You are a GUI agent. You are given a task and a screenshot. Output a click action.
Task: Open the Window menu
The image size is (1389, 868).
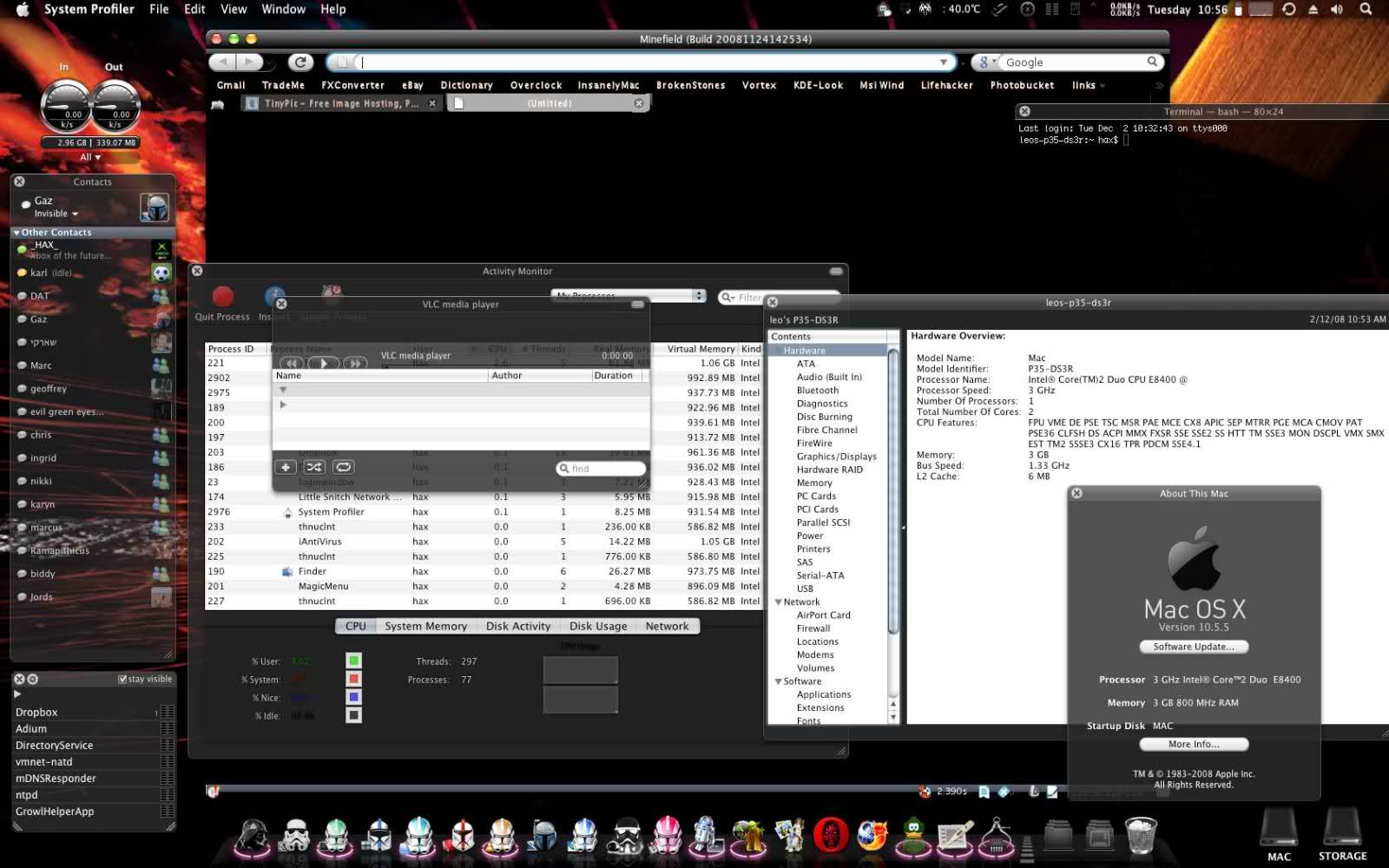pos(283,10)
